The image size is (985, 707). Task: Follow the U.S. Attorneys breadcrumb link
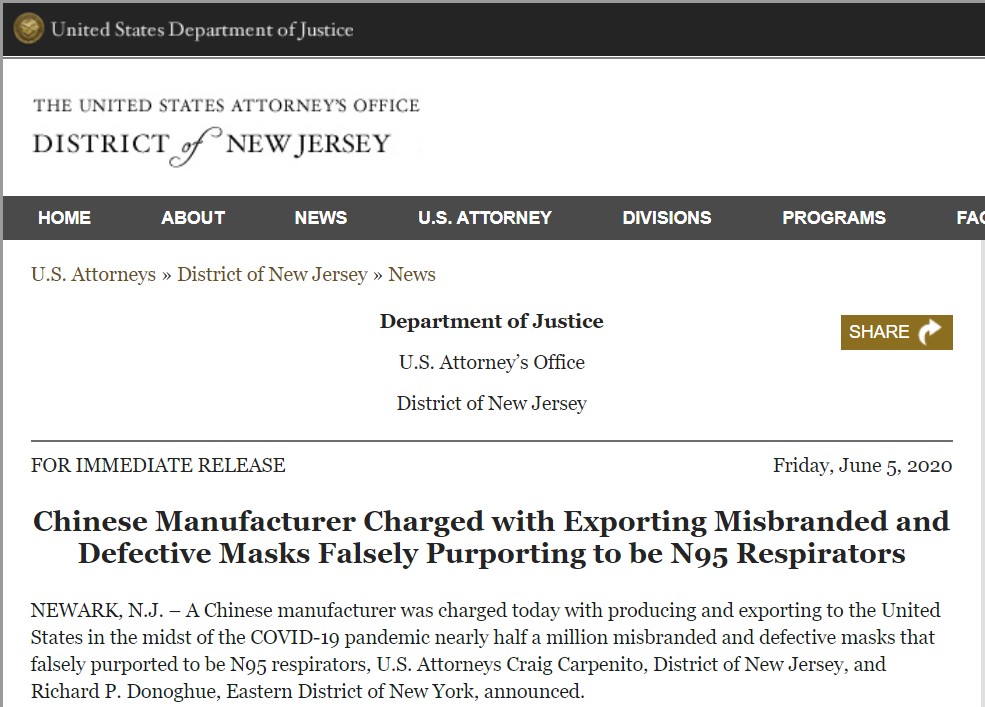(93, 274)
